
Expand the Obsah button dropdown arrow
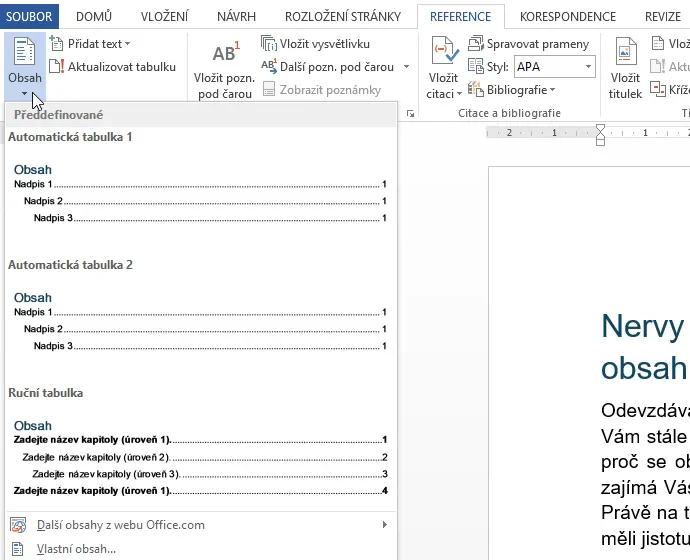(25, 93)
